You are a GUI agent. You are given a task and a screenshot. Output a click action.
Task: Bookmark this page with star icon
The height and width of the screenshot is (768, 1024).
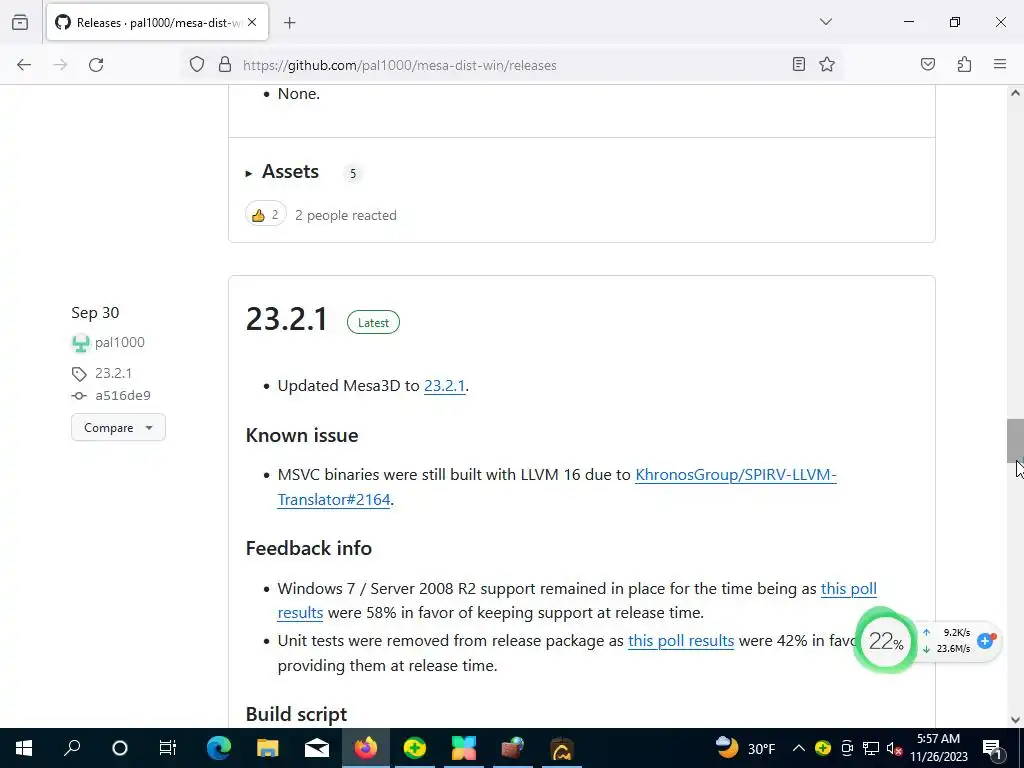[827, 64]
